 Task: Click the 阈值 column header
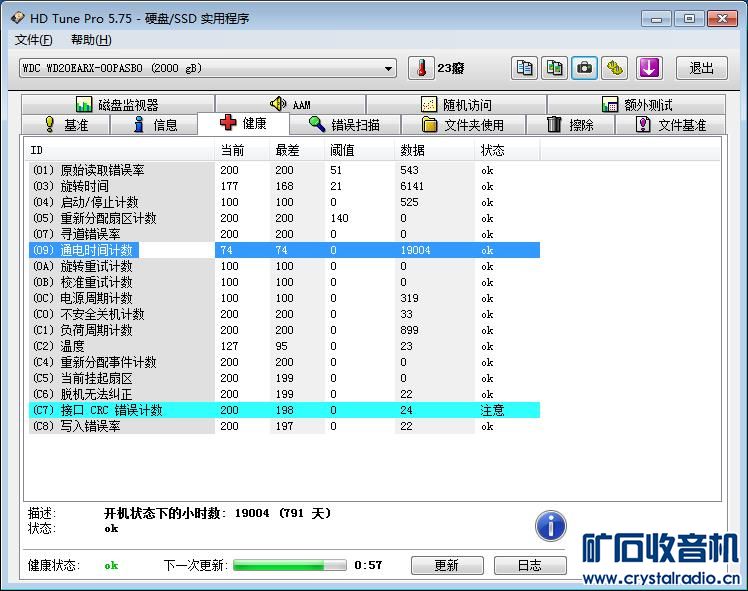pyautogui.click(x=360, y=151)
